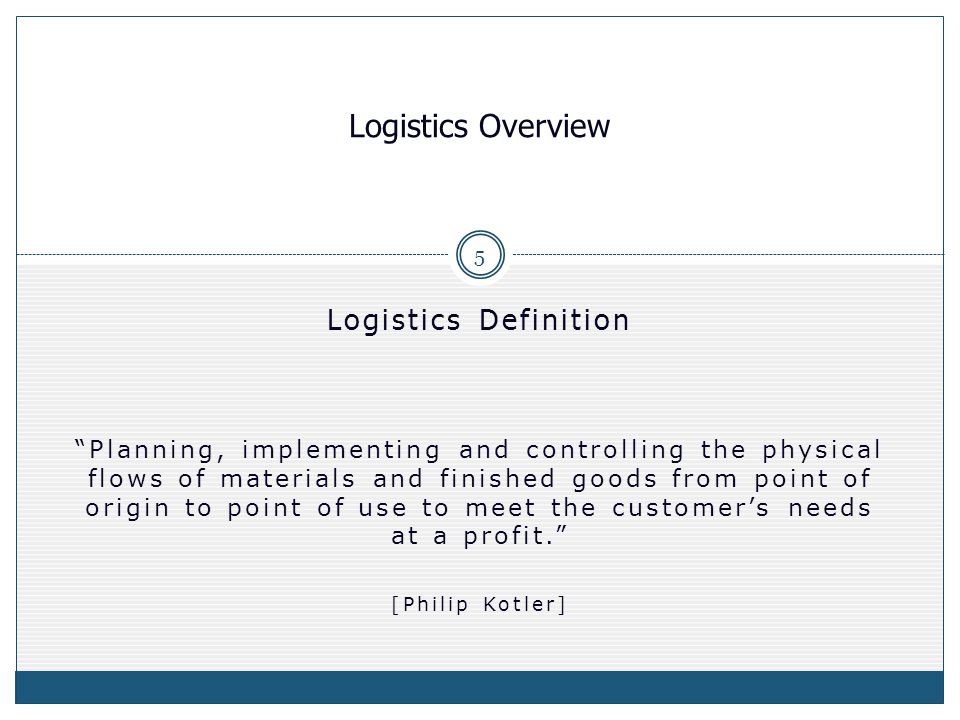The height and width of the screenshot is (720, 960).
Task: Click the word materials in the quote
Action: point(288,479)
